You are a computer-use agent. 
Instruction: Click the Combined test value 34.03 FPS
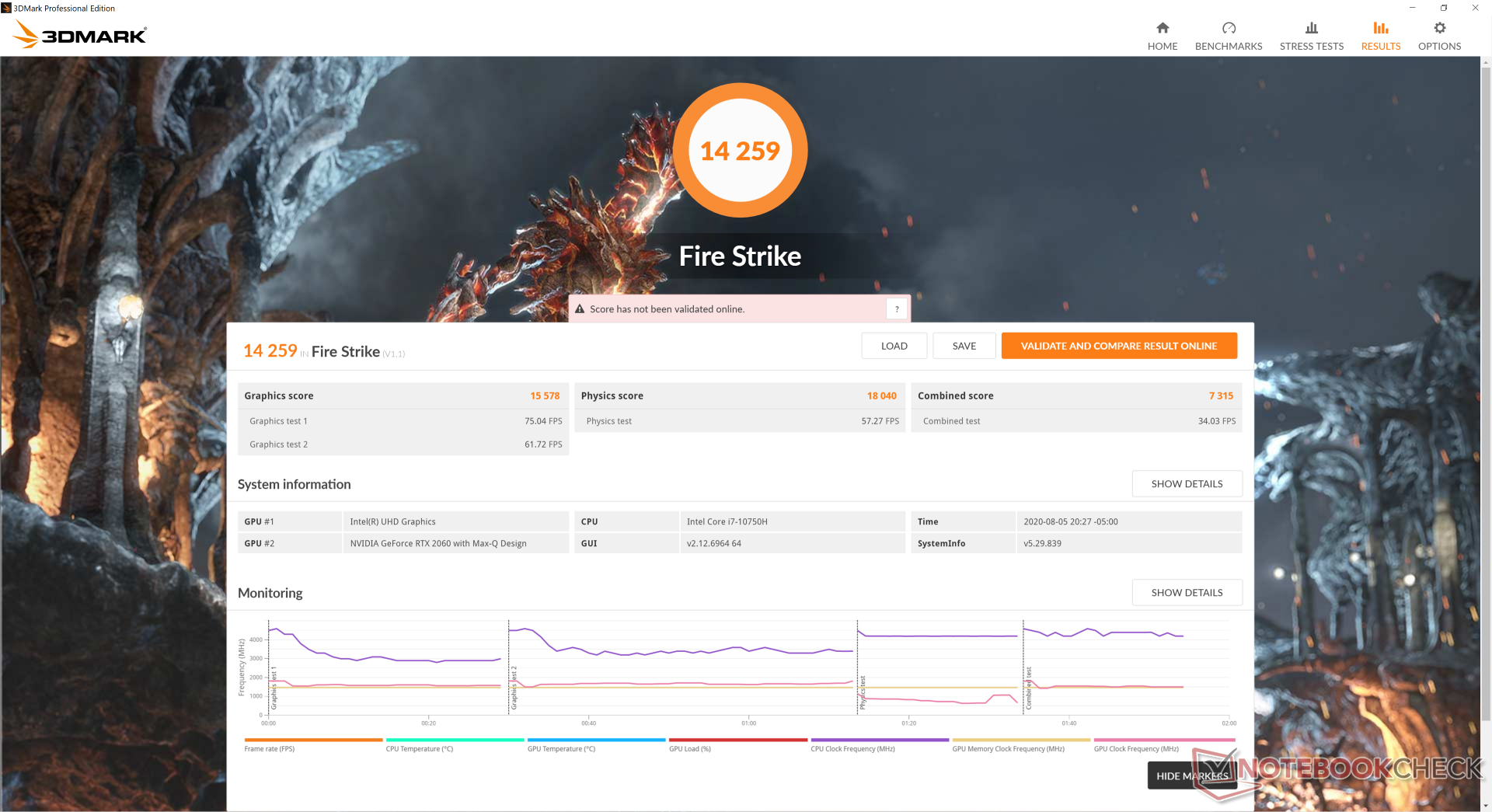click(1217, 421)
